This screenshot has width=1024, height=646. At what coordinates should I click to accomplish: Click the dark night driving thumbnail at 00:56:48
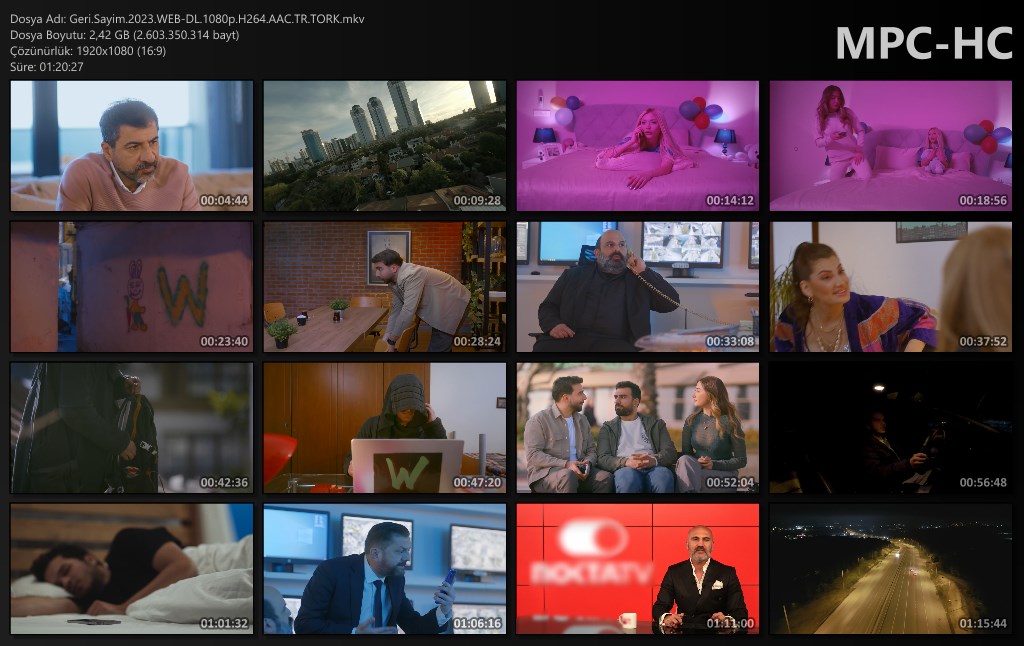pyautogui.click(x=891, y=428)
